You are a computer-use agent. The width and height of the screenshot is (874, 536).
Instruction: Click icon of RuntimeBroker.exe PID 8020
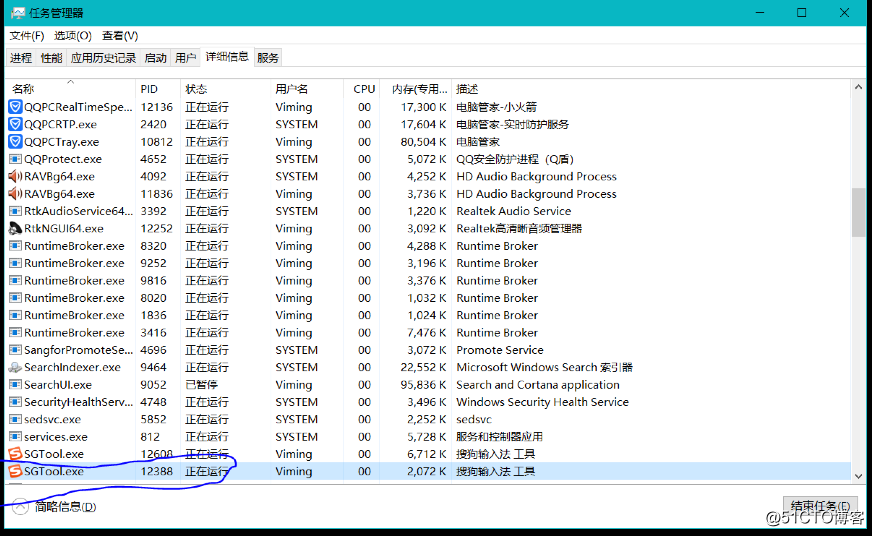[16, 298]
